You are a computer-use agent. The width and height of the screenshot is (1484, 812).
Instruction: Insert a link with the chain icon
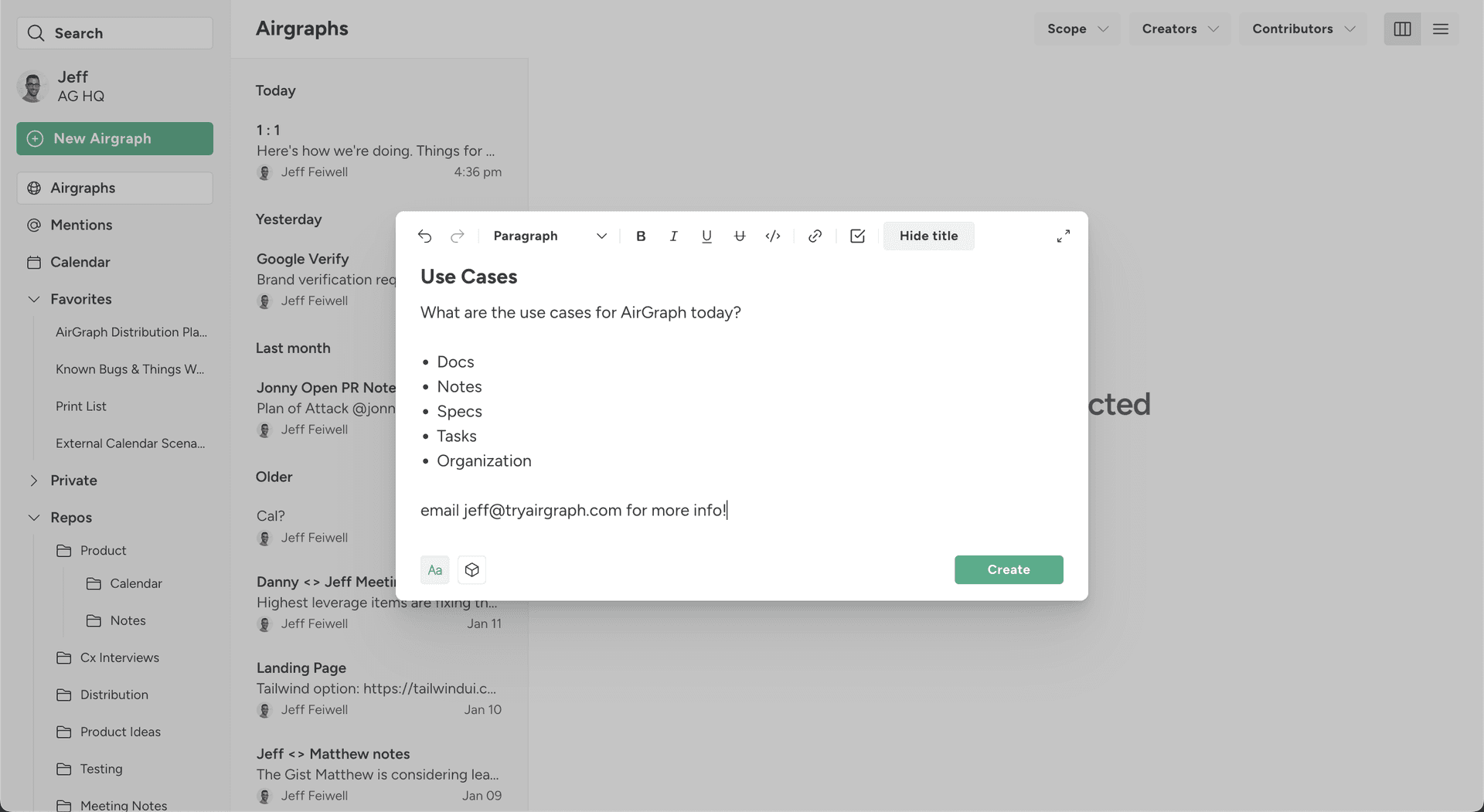[815, 236]
